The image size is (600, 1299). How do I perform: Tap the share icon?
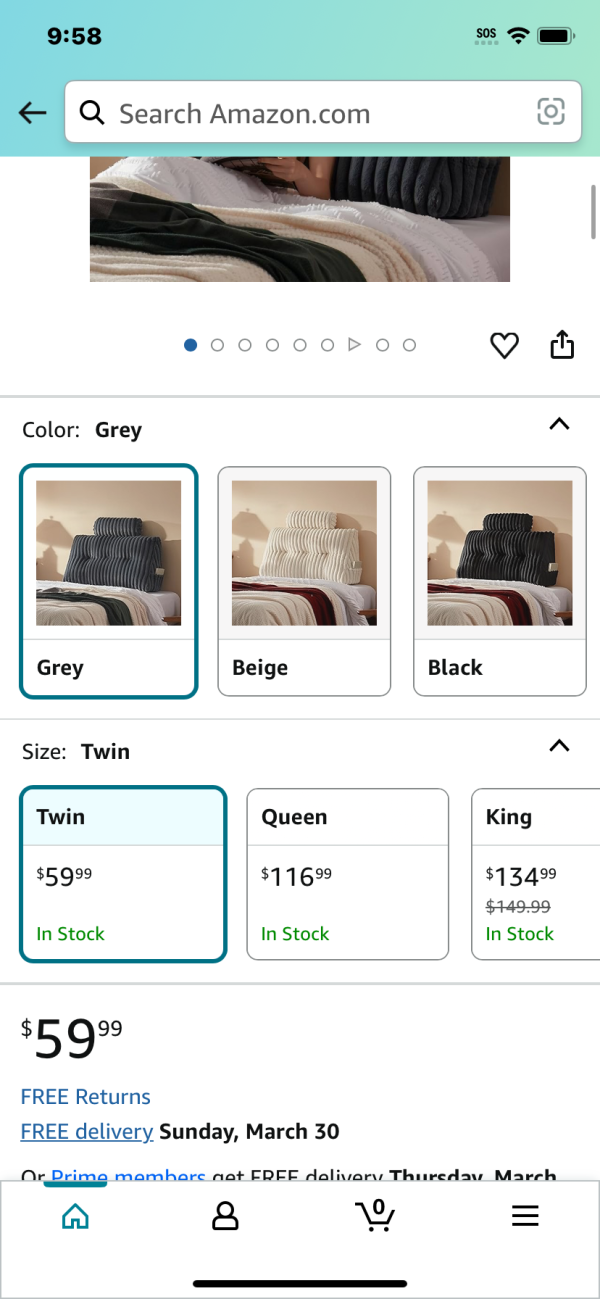(562, 344)
